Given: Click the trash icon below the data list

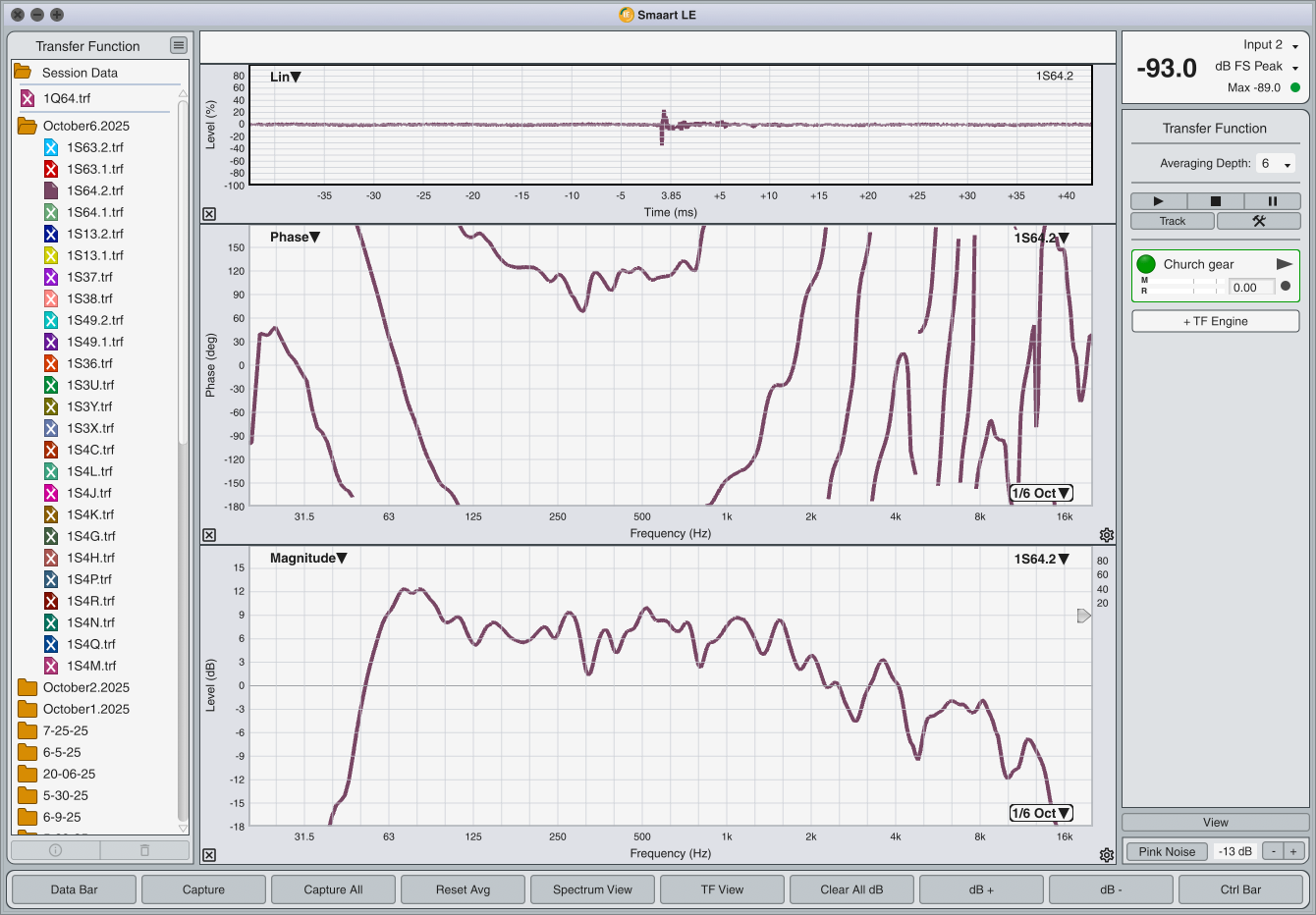Looking at the screenshot, I should tap(144, 850).
